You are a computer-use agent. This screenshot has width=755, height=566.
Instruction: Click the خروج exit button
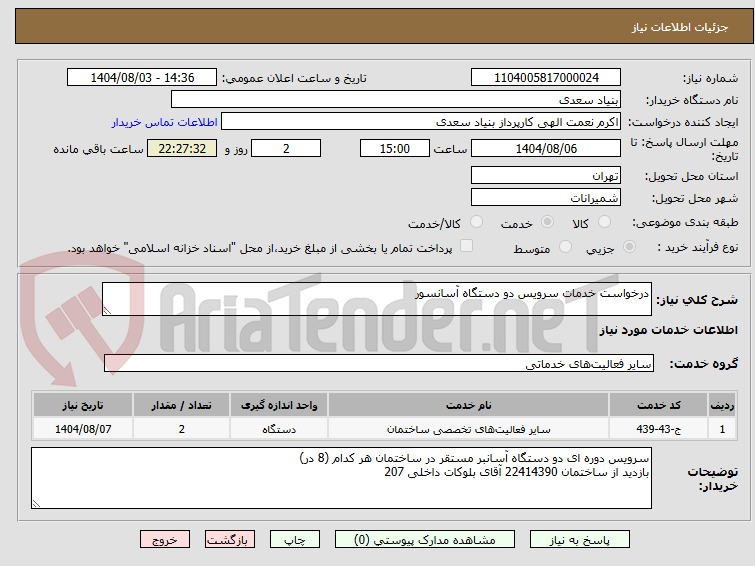pyautogui.click(x=165, y=540)
